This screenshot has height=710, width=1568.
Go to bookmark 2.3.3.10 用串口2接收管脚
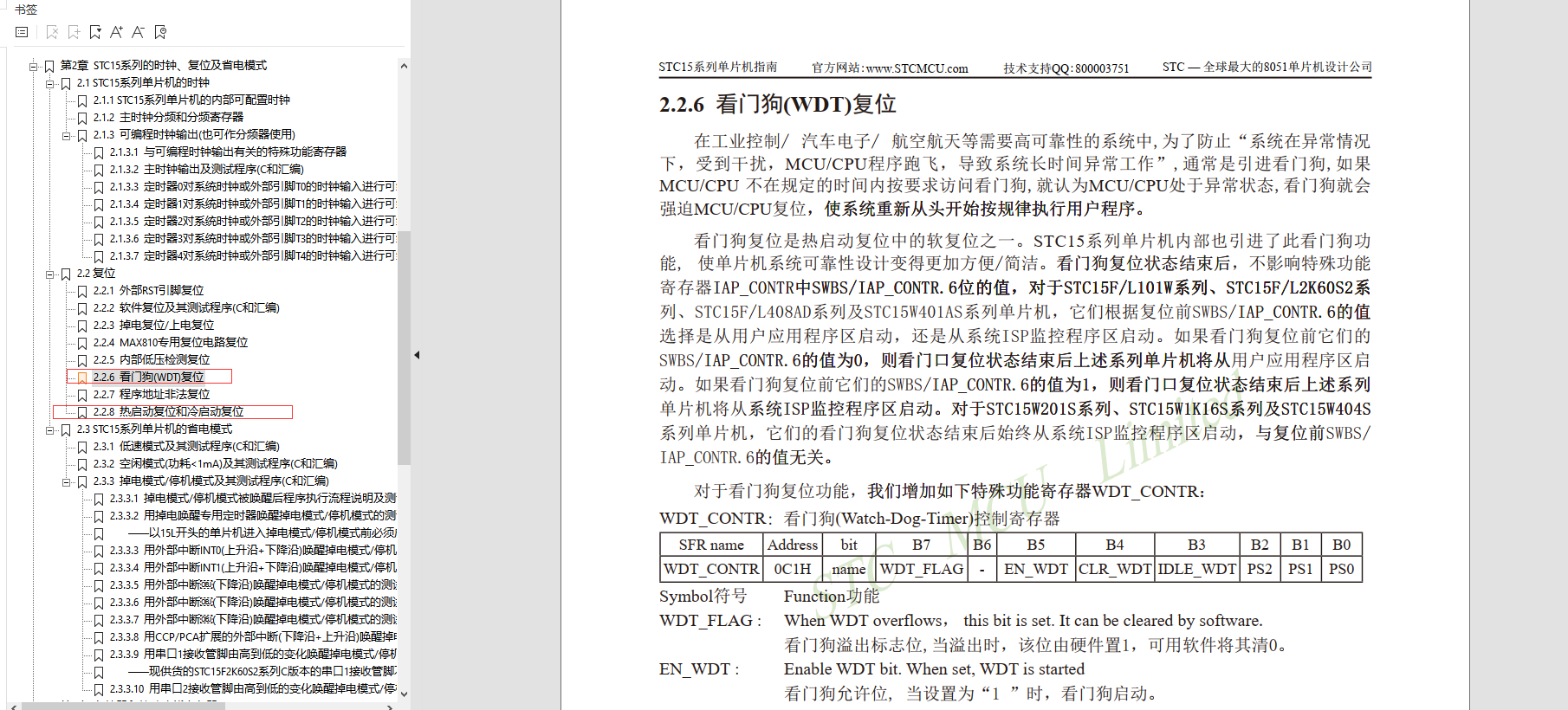[x=253, y=689]
